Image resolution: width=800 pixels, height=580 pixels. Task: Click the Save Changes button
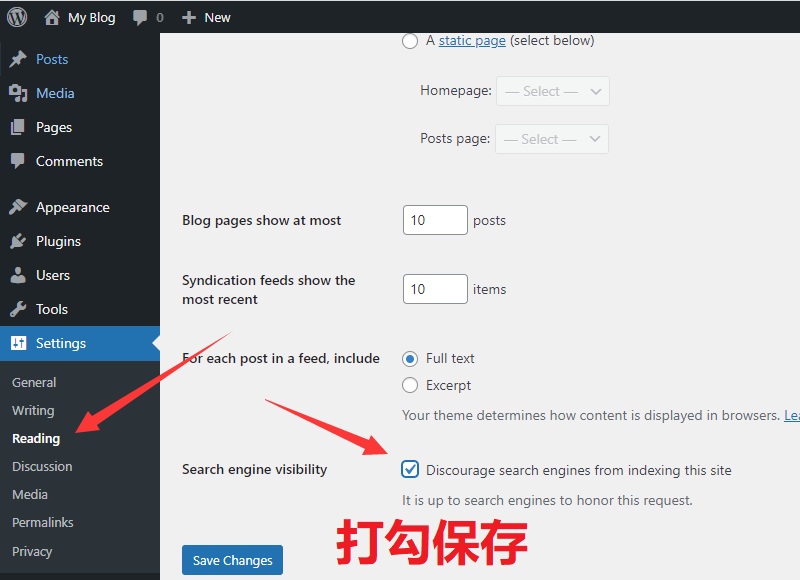pyautogui.click(x=232, y=560)
